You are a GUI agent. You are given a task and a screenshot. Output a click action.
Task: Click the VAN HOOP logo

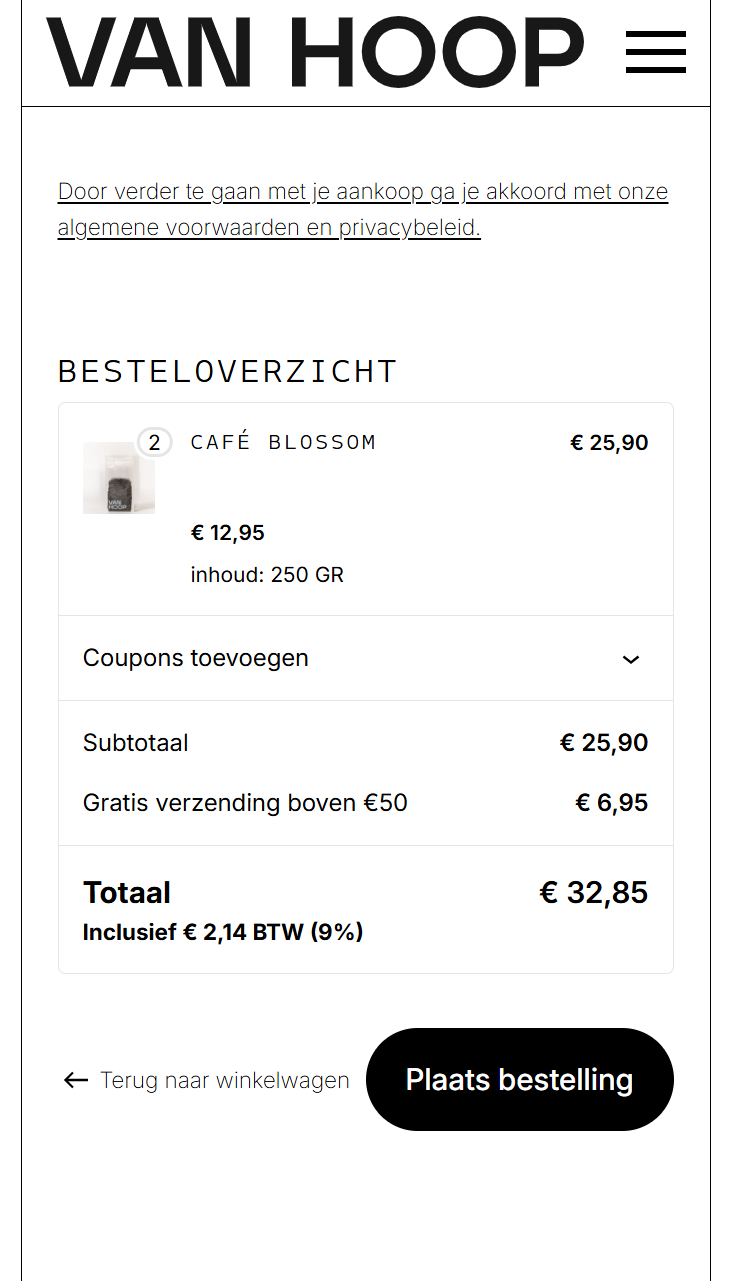point(315,52)
